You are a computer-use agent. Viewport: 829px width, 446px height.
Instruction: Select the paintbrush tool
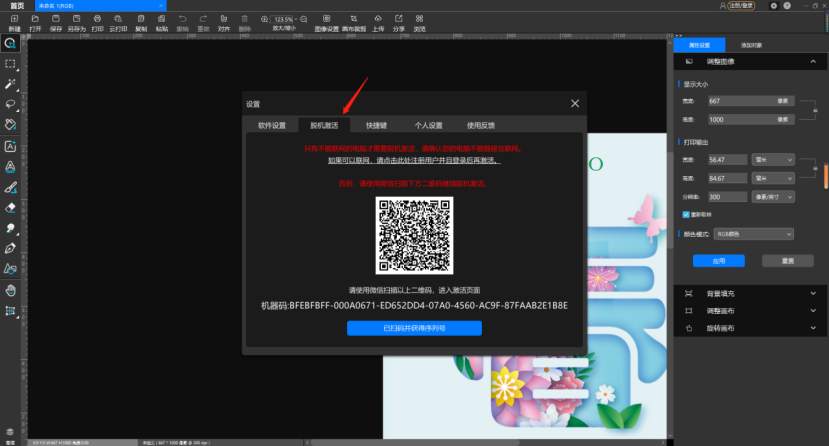[x=11, y=187]
